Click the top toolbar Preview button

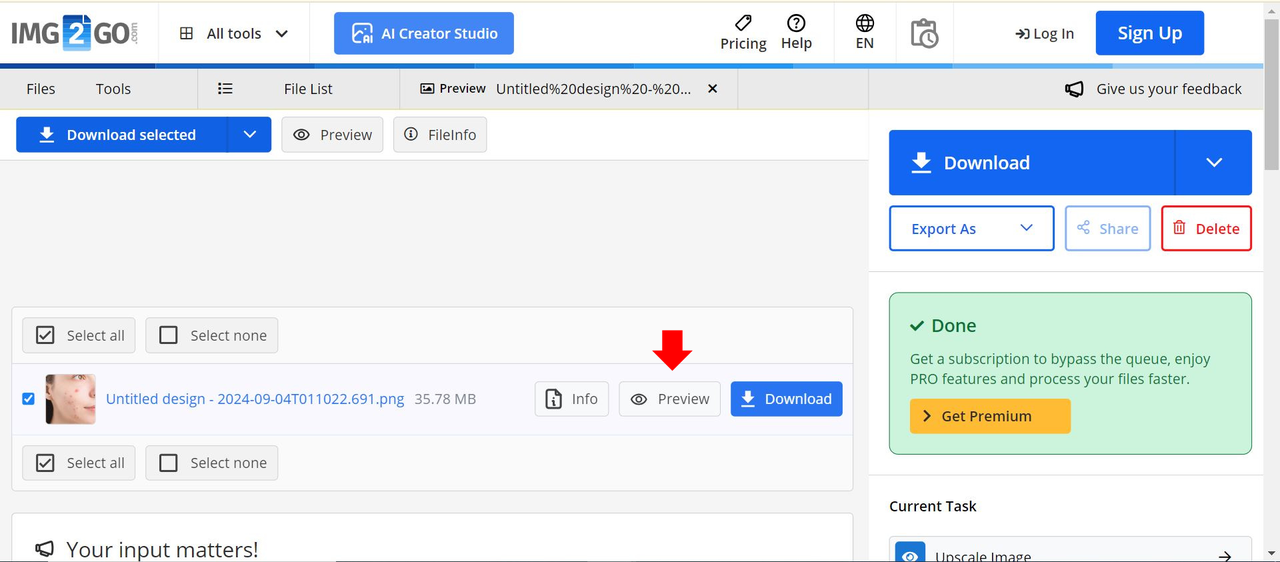tap(332, 135)
